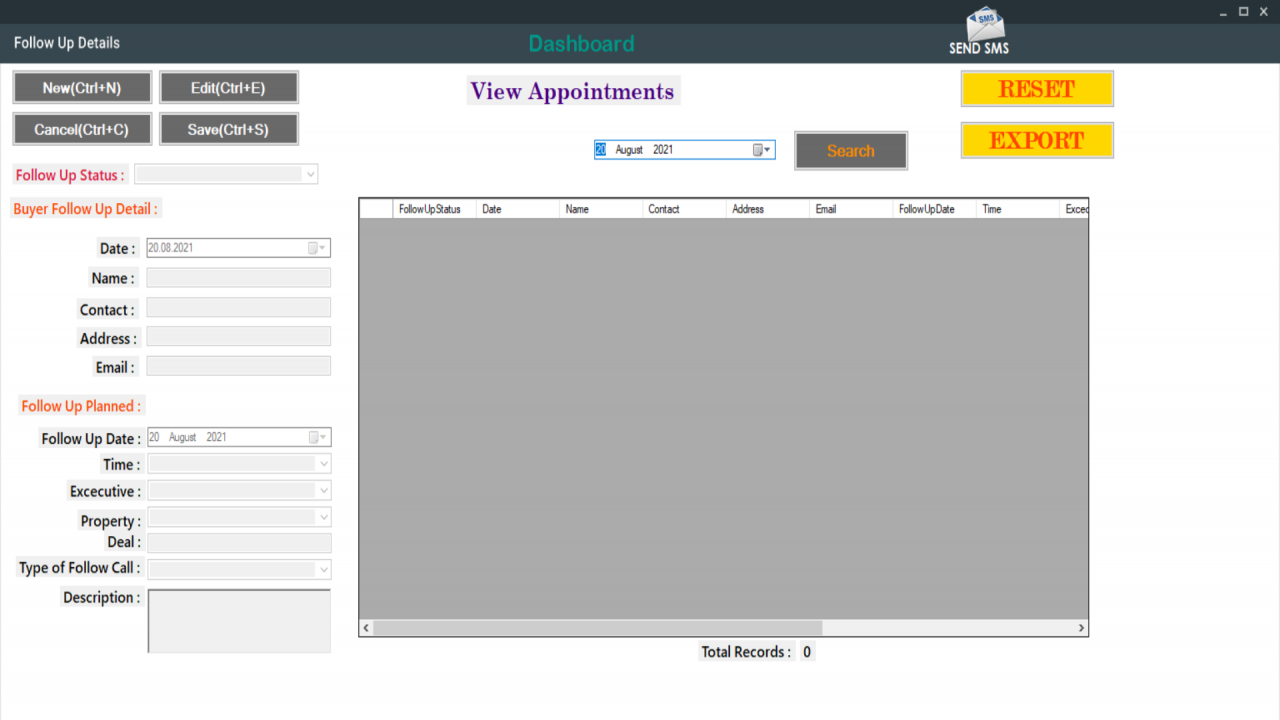The width and height of the screenshot is (1280, 720).
Task: Focus the Email input field
Action: [238, 366]
